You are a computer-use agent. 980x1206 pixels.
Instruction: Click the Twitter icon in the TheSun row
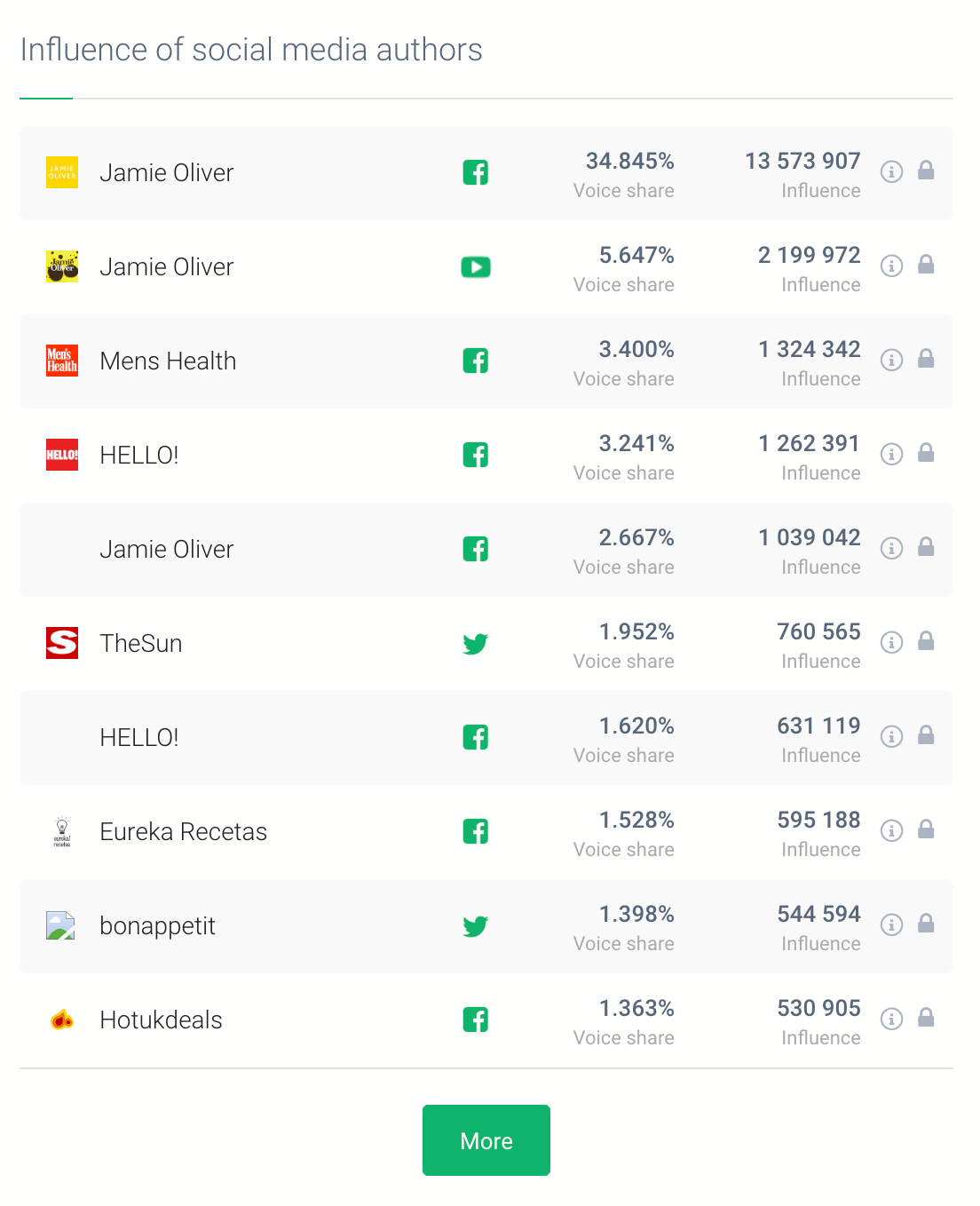[x=476, y=644]
